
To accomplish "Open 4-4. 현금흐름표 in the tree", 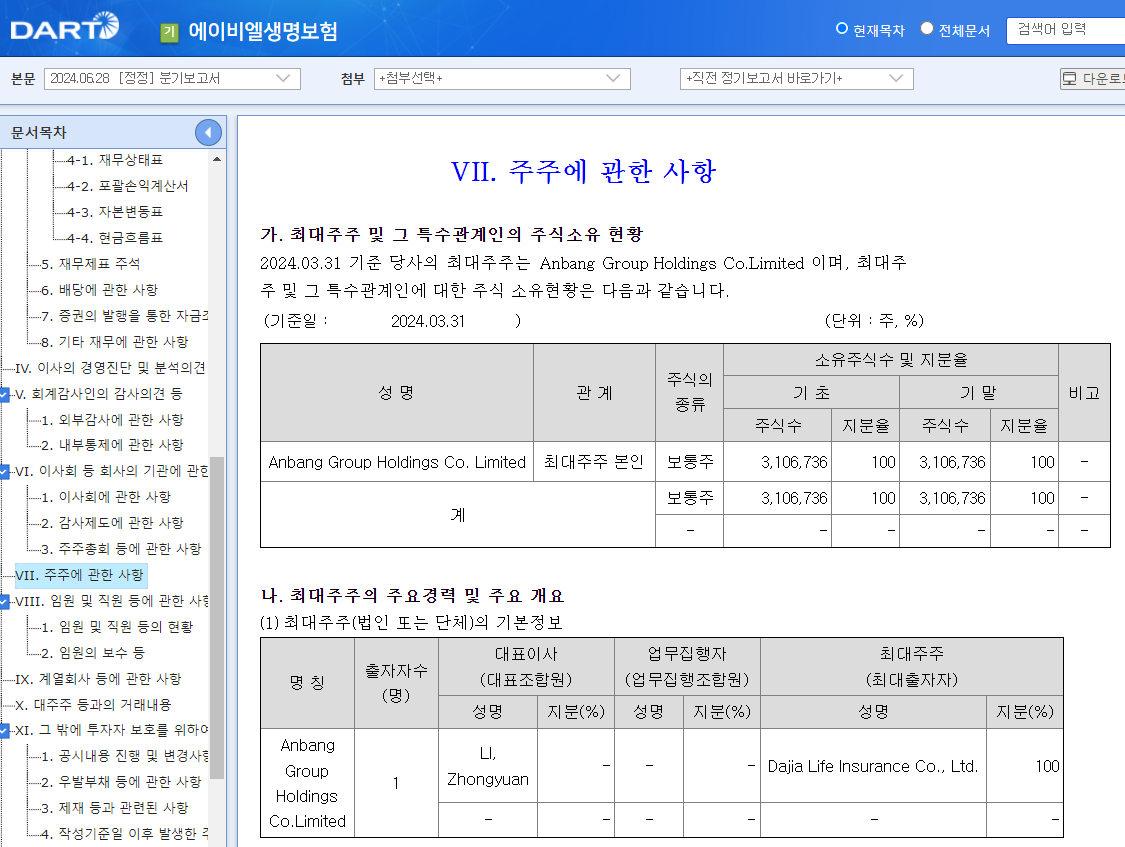I will [114, 237].
